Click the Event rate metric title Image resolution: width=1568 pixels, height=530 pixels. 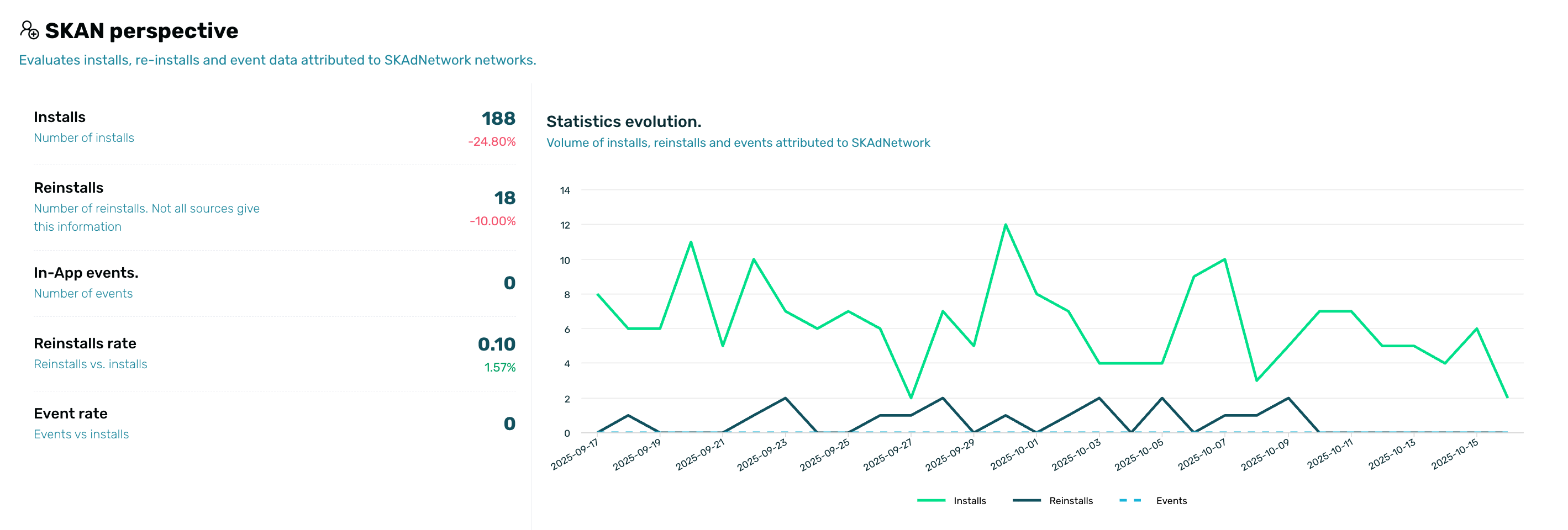(x=71, y=414)
